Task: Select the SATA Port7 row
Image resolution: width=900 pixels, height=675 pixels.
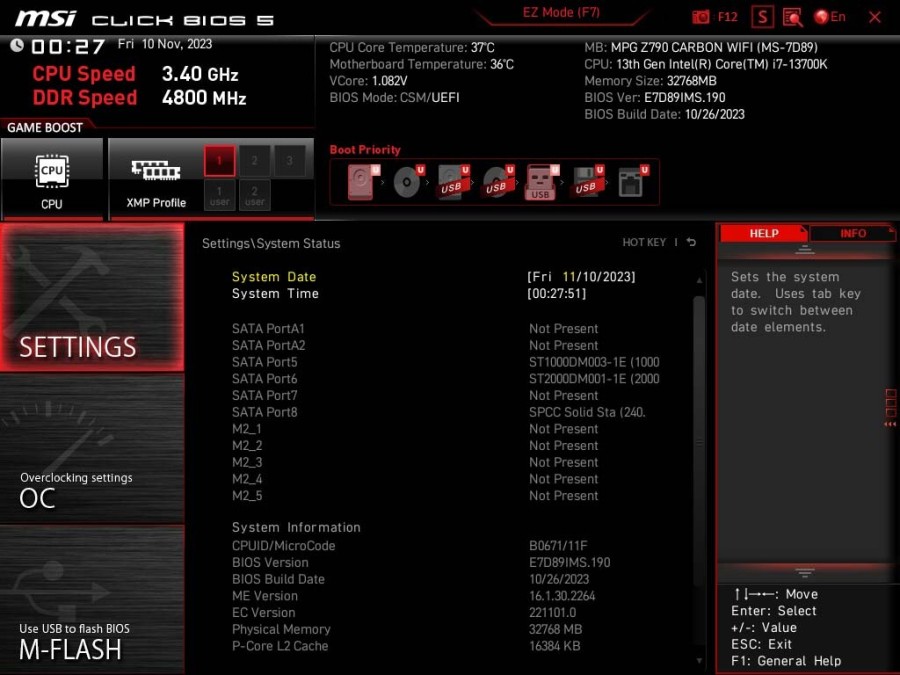Action: click(446, 395)
